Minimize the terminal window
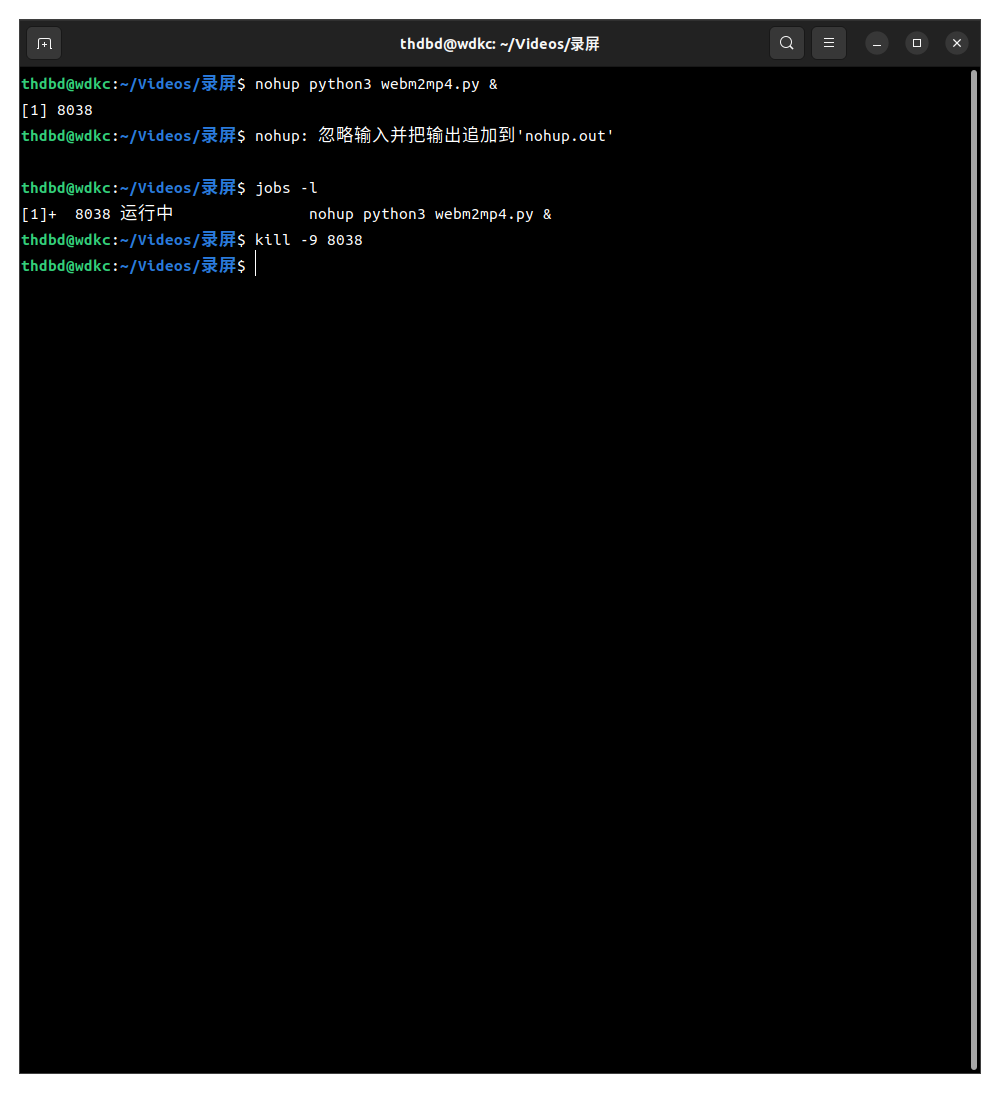Image resolution: width=1000 pixels, height=1093 pixels. click(877, 44)
